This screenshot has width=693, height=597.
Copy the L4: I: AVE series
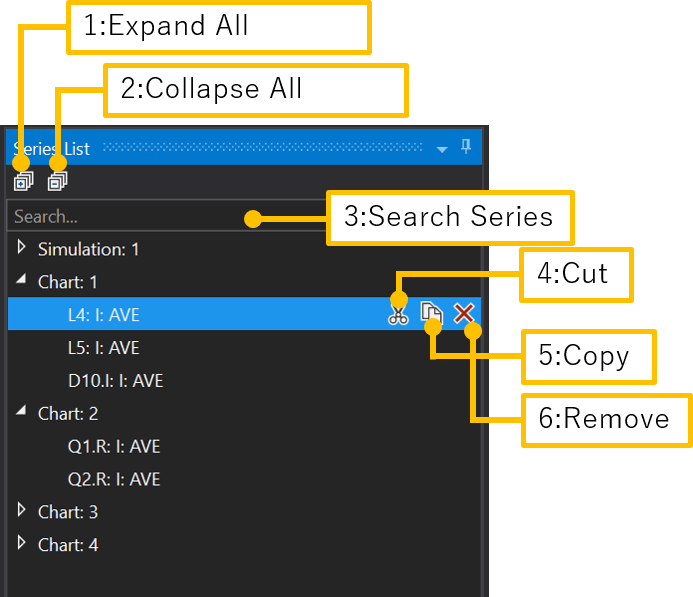pyautogui.click(x=431, y=313)
